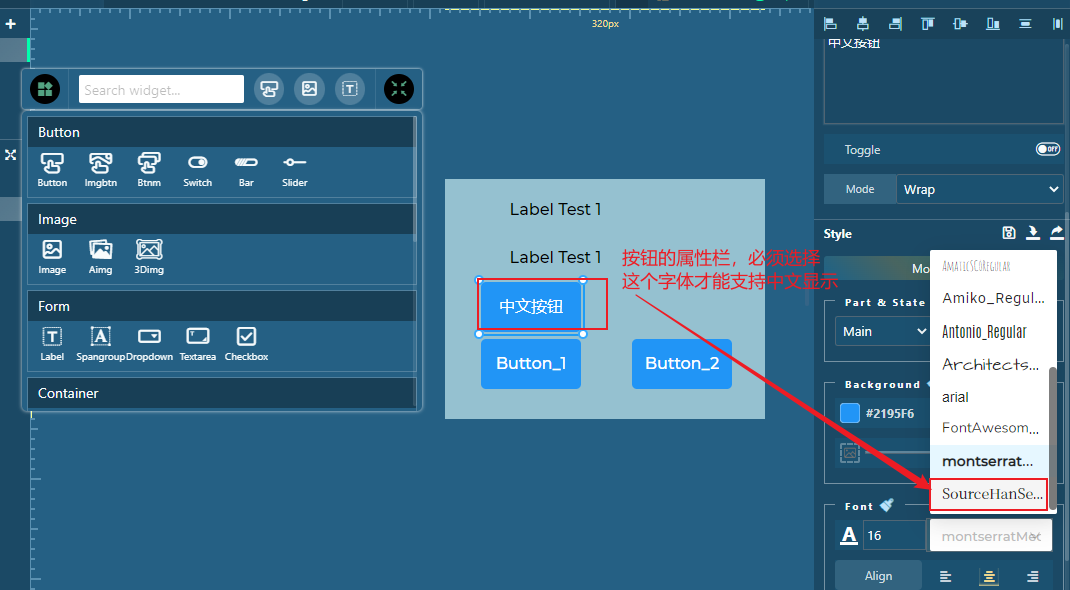Filter widgets by text type icon
This screenshot has width=1070, height=590.
[x=349, y=89]
